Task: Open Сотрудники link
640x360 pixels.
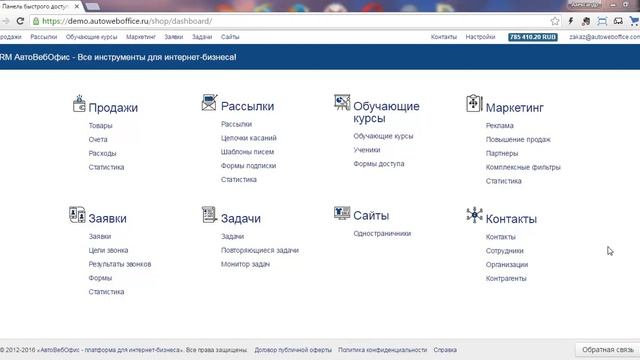Action: click(504, 251)
